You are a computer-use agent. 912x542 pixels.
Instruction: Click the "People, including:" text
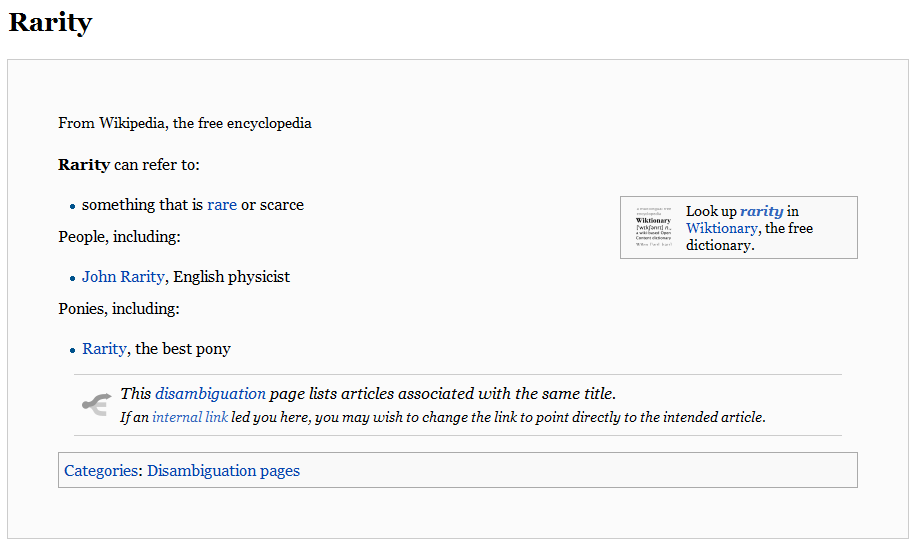click(x=119, y=237)
